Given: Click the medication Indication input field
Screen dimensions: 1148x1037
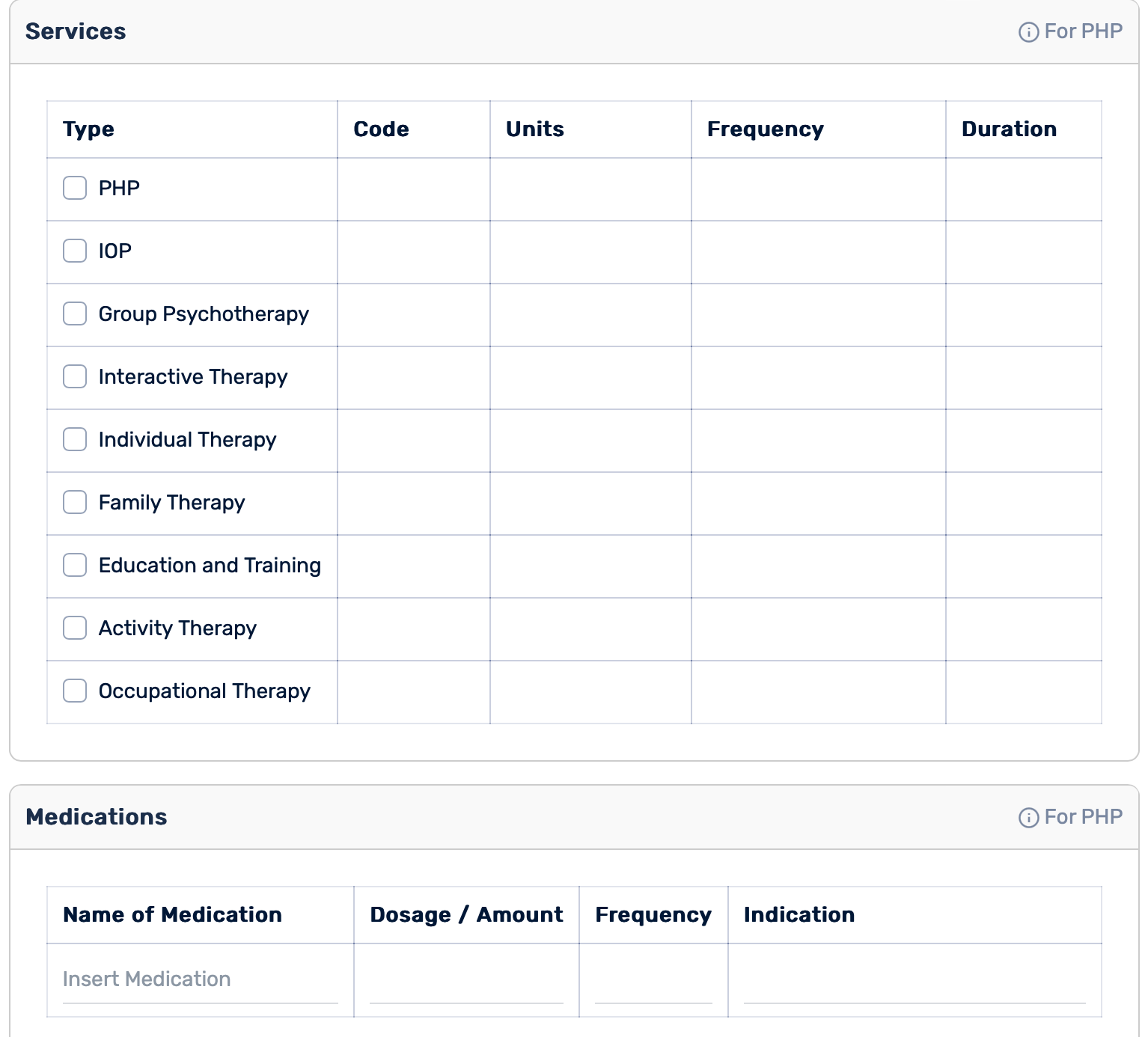Looking at the screenshot, I should point(914,979).
